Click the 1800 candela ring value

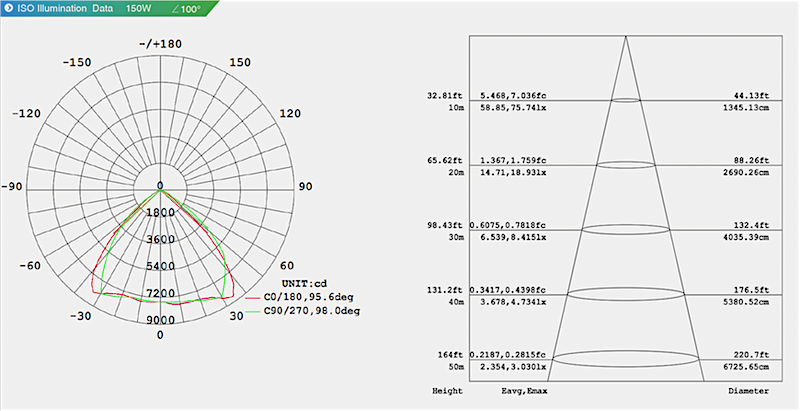pyautogui.click(x=160, y=212)
